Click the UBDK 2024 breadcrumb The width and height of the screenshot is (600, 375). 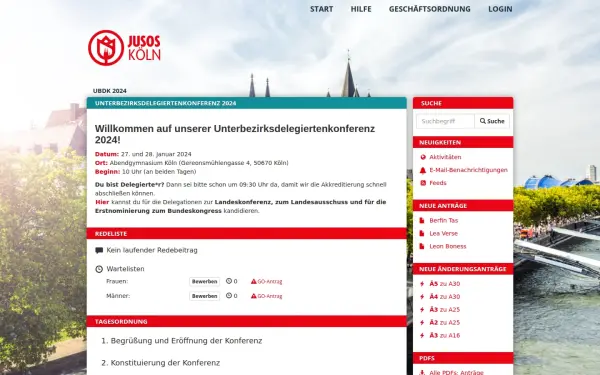pyautogui.click(x=109, y=91)
